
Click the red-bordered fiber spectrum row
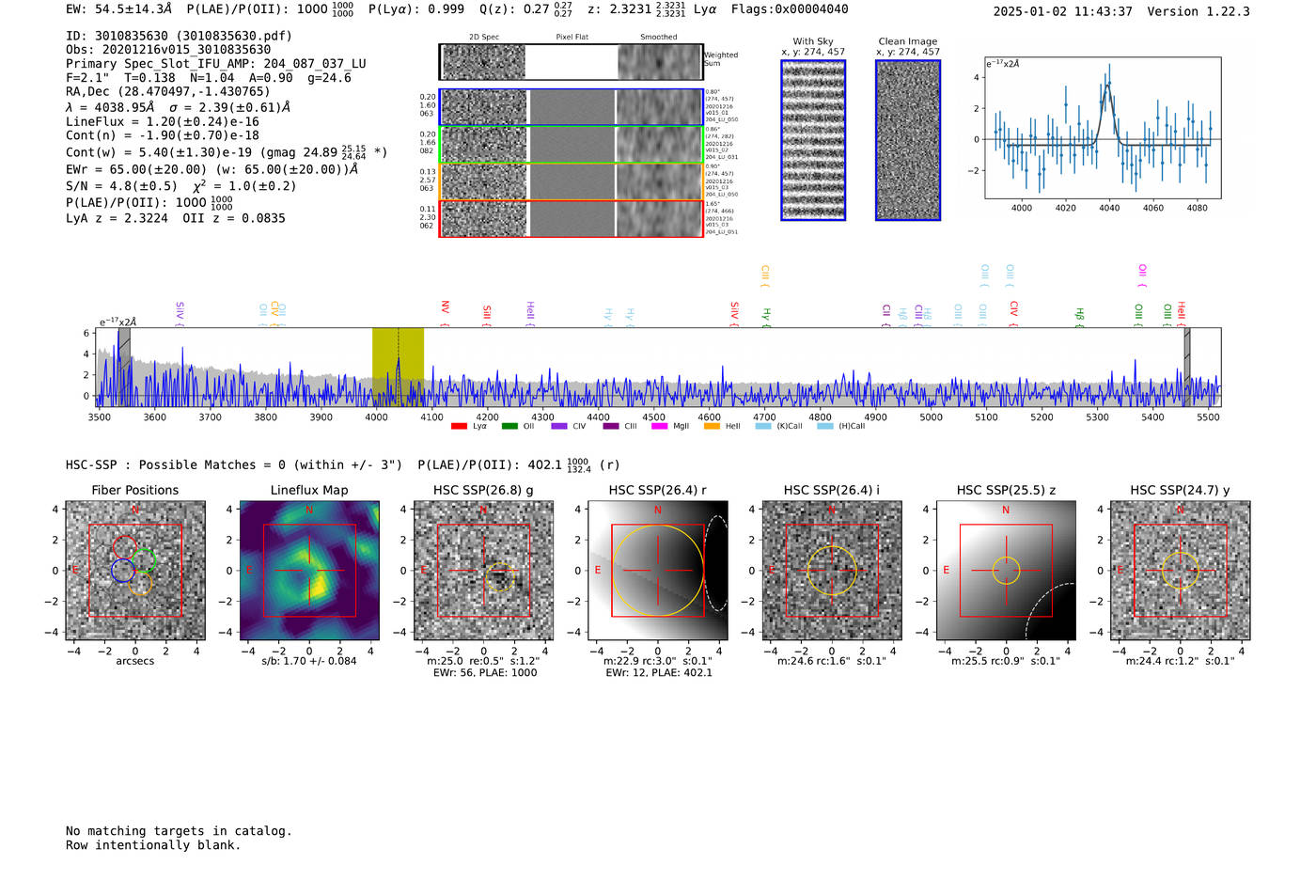click(x=571, y=218)
